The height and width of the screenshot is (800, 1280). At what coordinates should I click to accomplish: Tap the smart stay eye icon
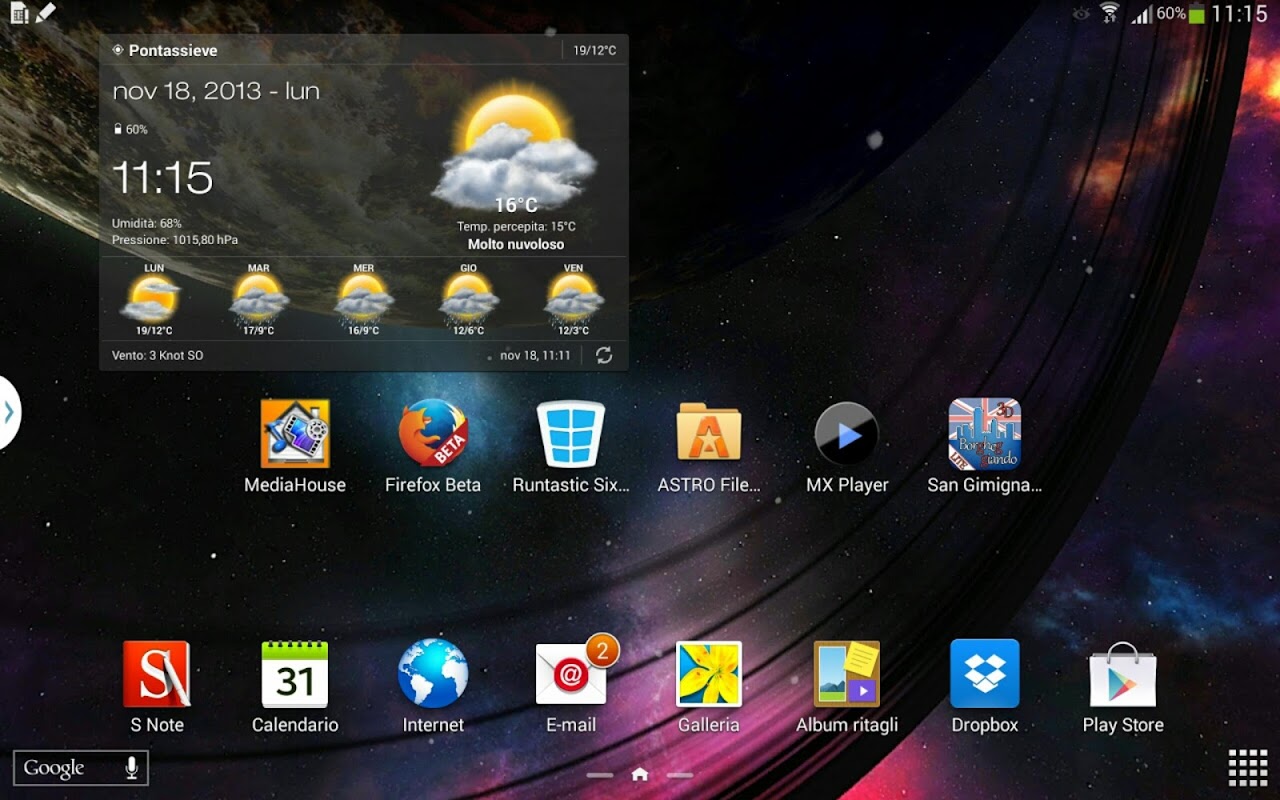1081,14
